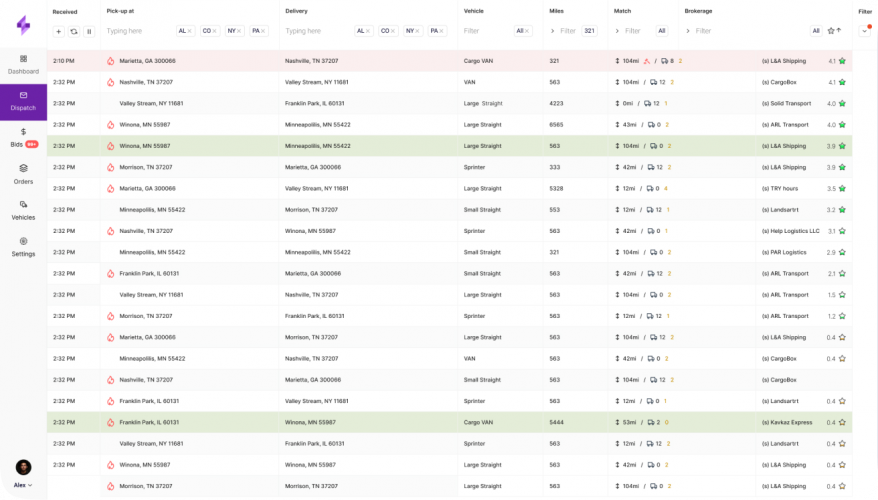
Task: Remove the NY tag from Pick-up filter
Action: click(x=239, y=31)
